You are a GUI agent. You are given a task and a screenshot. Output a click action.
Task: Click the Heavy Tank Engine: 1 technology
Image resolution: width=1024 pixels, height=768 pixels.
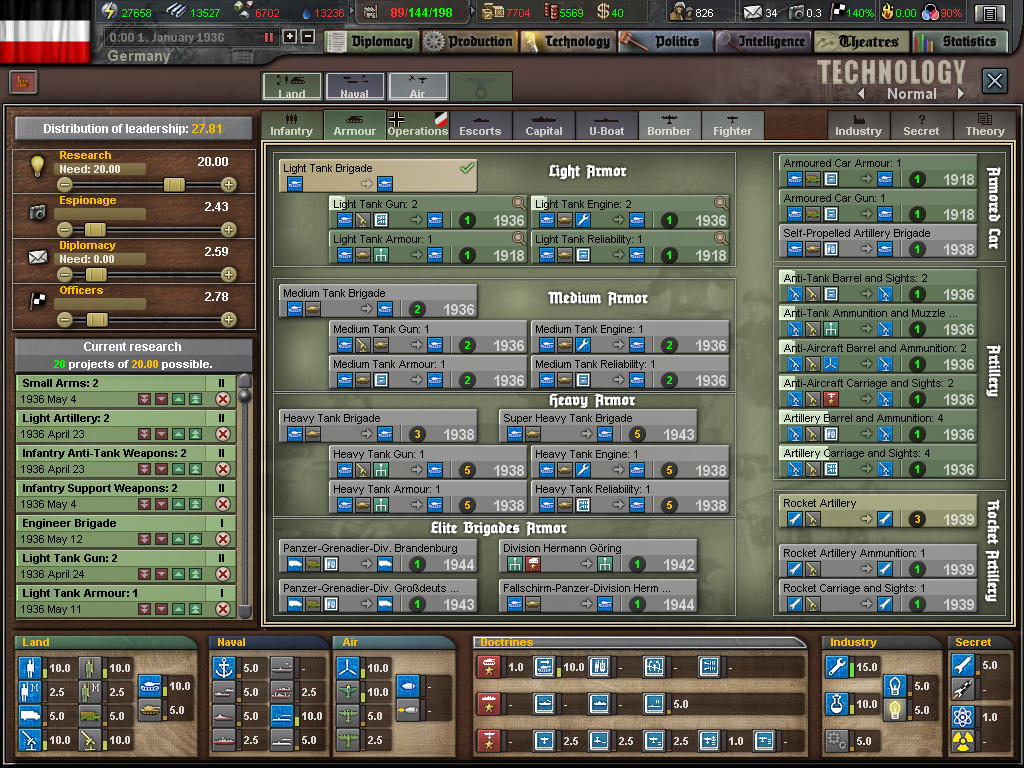pyautogui.click(x=630, y=462)
